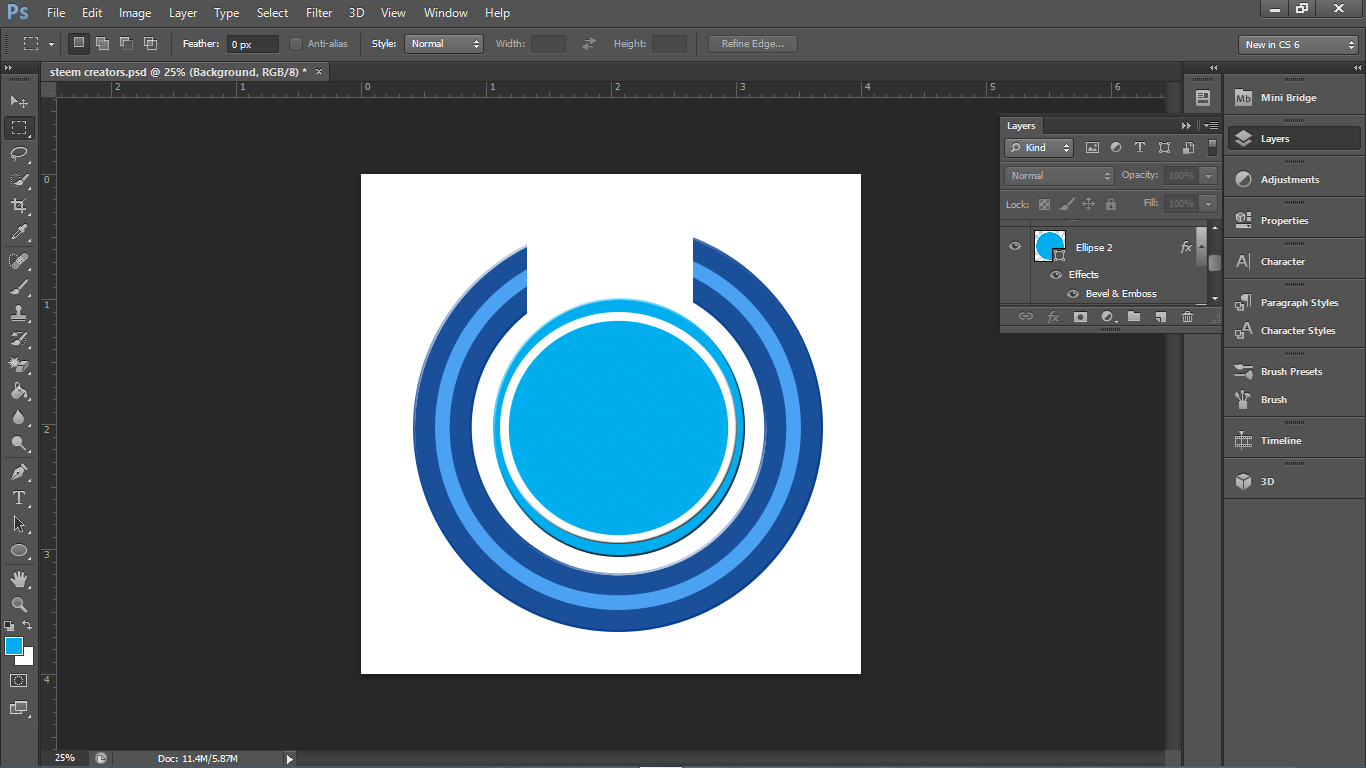Select the Horizontal Type tool
The image size is (1366, 768).
(19, 498)
